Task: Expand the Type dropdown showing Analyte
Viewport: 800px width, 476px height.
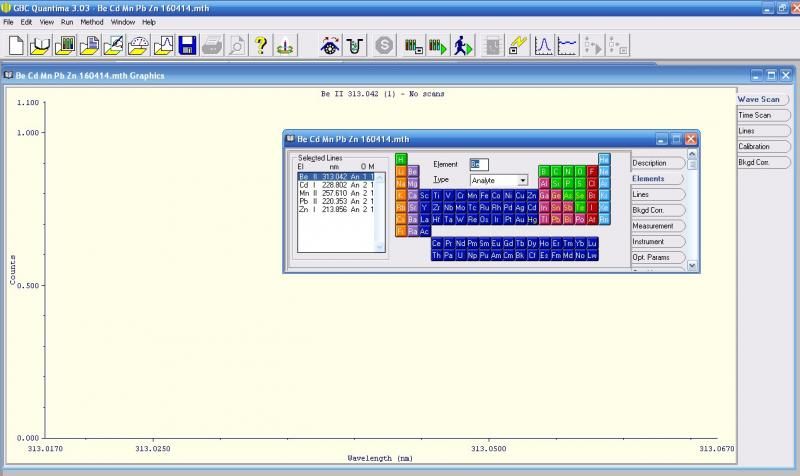Action: (x=522, y=181)
